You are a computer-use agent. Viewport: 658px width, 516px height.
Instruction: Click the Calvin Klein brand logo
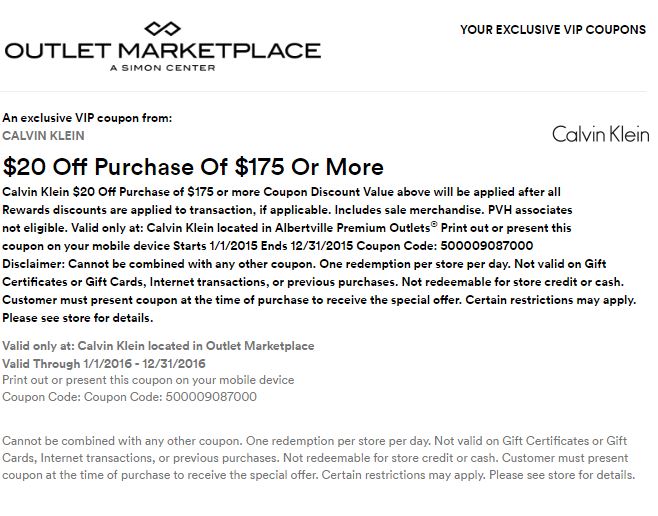pos(599,134)
